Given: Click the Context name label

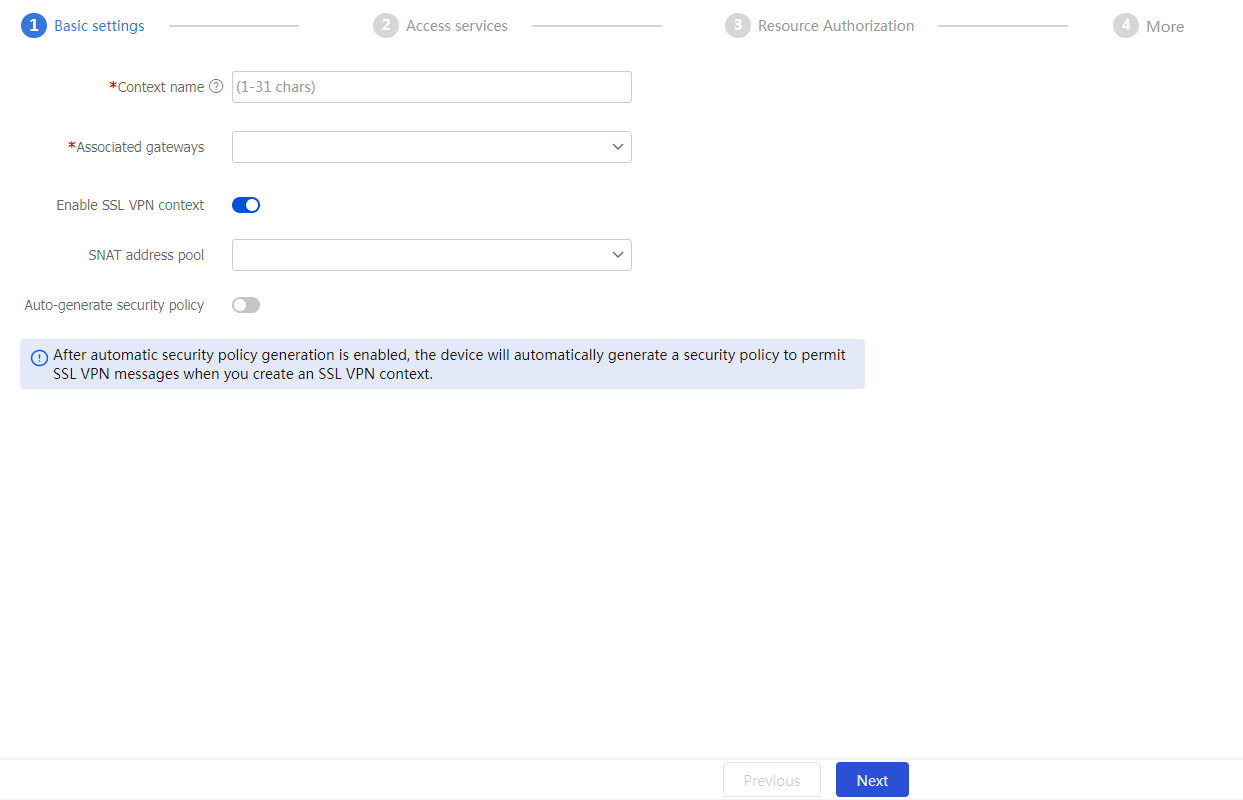Looking at the screenshot, I should coord(161,87).
